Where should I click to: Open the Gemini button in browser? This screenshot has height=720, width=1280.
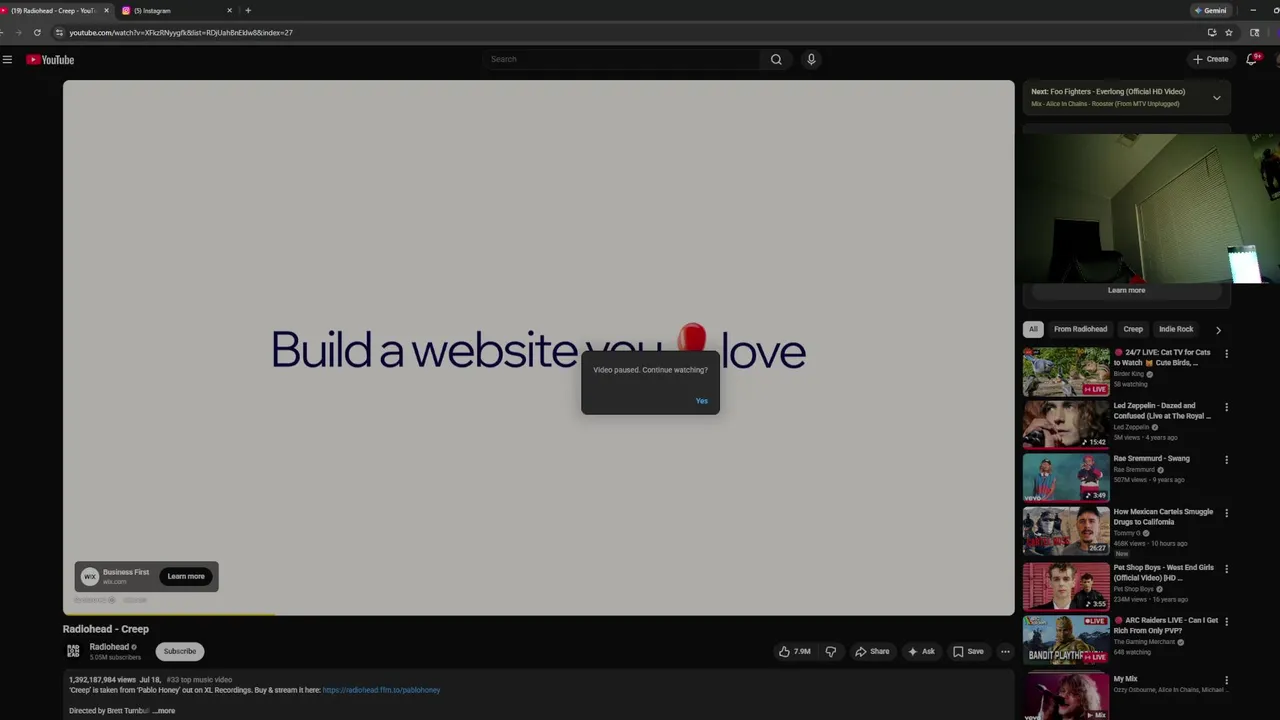pyautogui.click(x=1210, y=10)
